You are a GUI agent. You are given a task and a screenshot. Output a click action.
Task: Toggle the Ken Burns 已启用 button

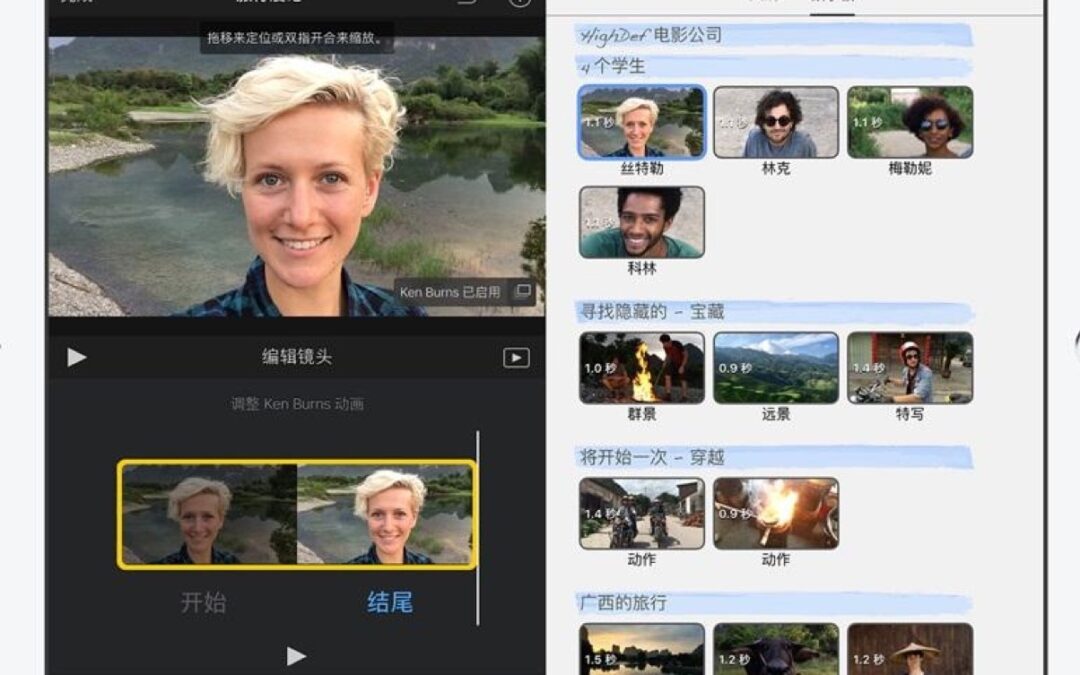465,292
